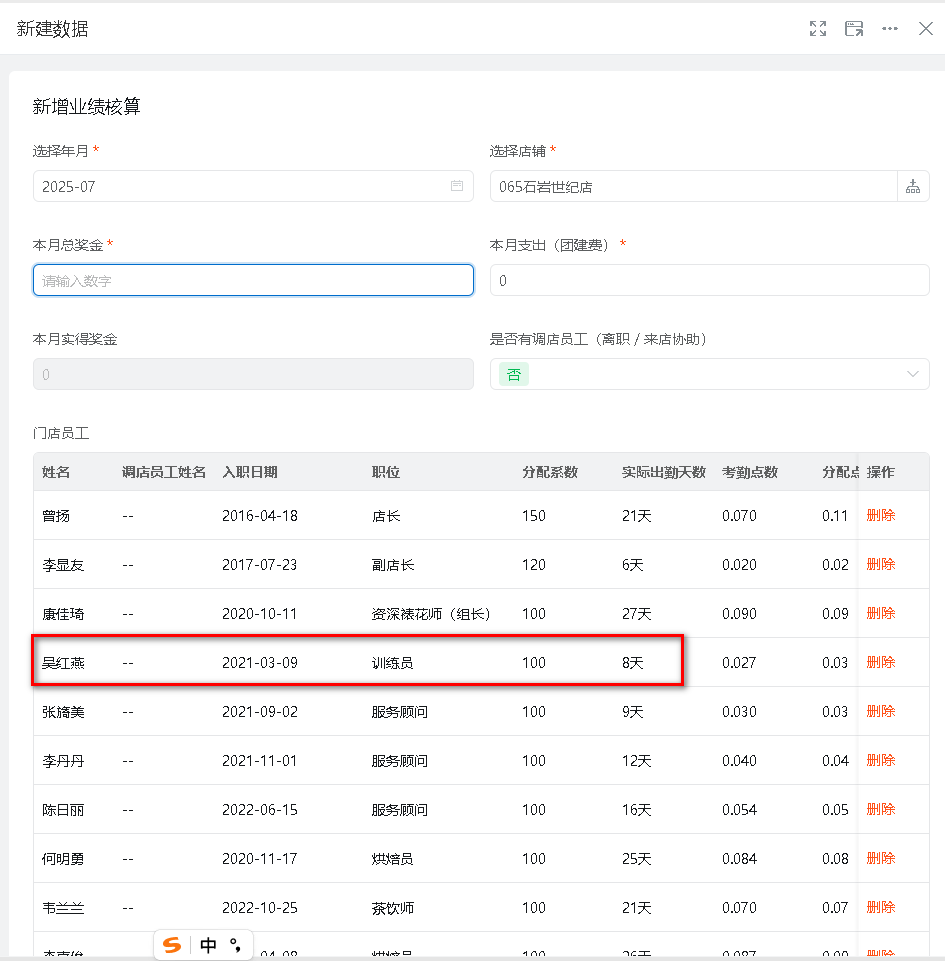This screenshot has width=945, height=961.
Task: Click the position cell 副店长
Action: (x=393, y=565)
